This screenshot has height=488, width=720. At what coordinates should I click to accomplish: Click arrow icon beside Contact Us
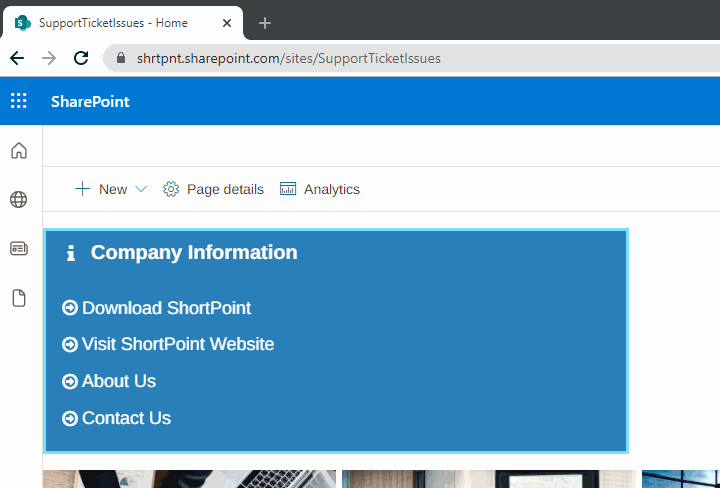[70, 419]
